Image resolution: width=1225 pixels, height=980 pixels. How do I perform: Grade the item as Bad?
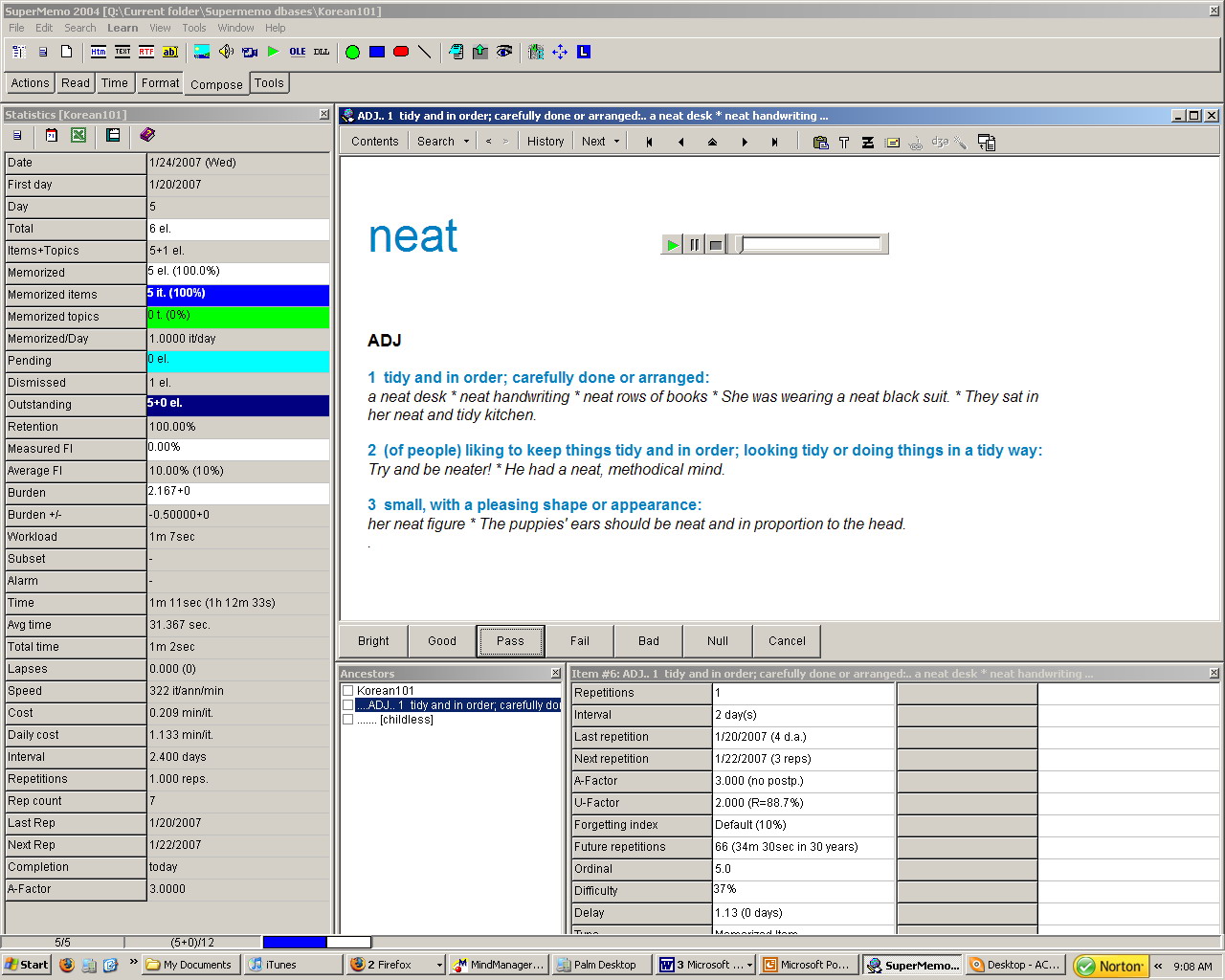tap(649, 641)
